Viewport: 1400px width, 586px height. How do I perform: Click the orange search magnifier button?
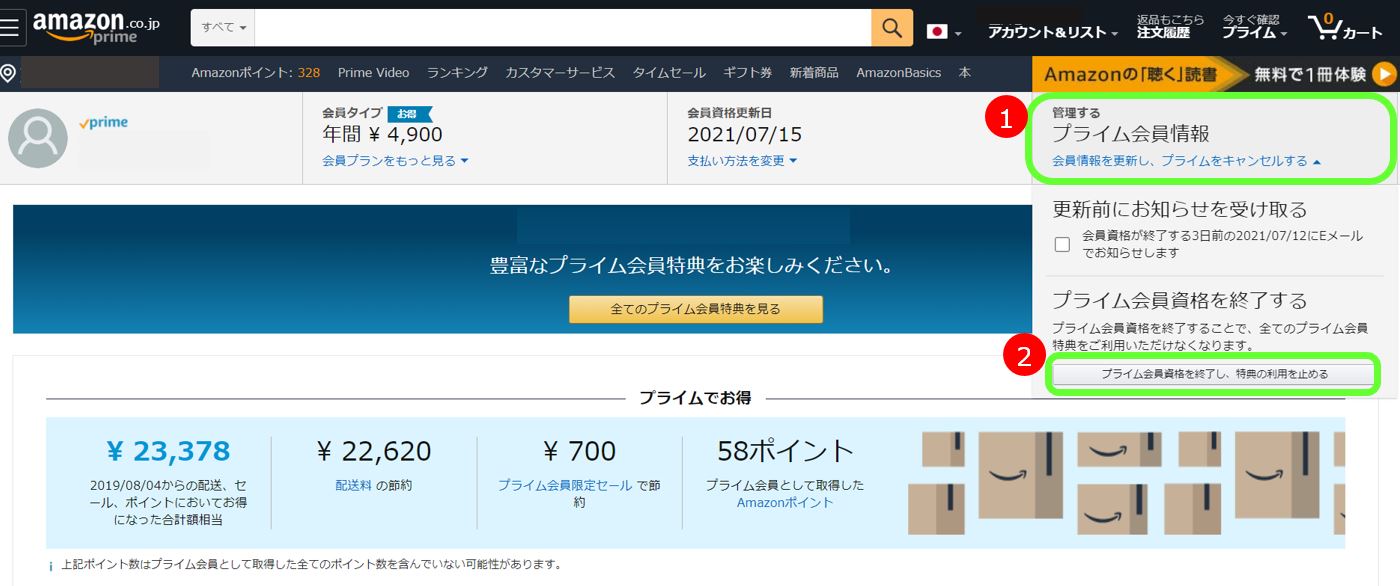click(892, 28)
